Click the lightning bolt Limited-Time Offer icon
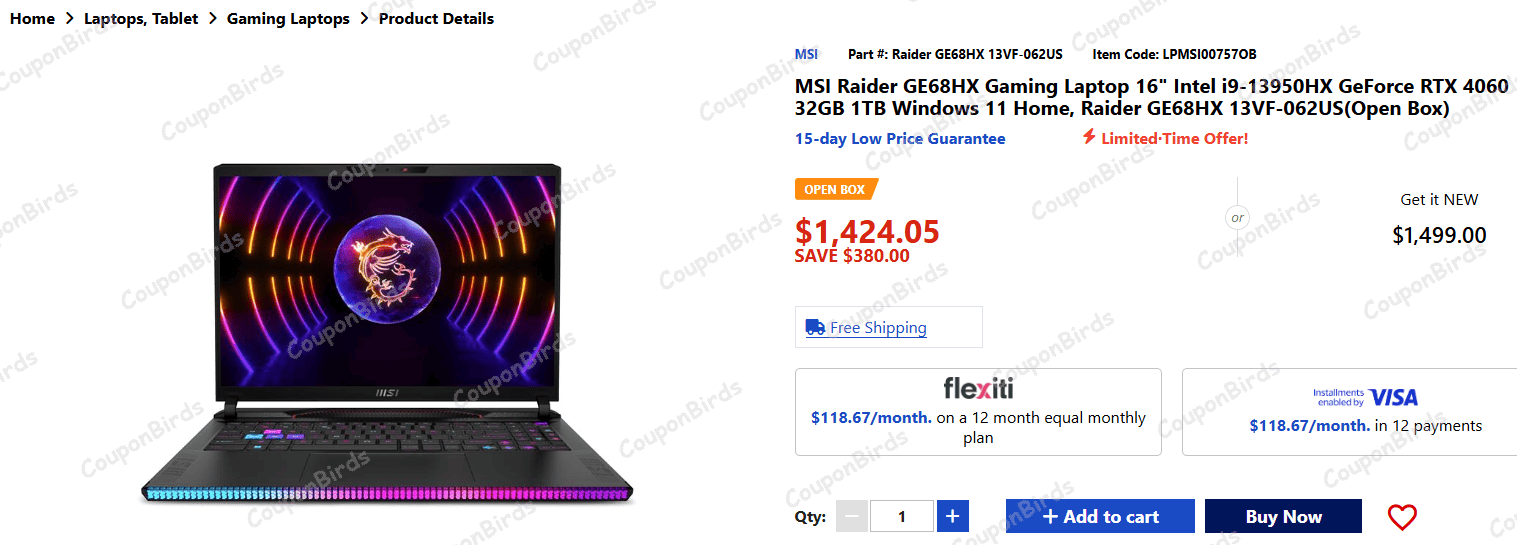The image size is (1517, 545). click(1089, 137)
